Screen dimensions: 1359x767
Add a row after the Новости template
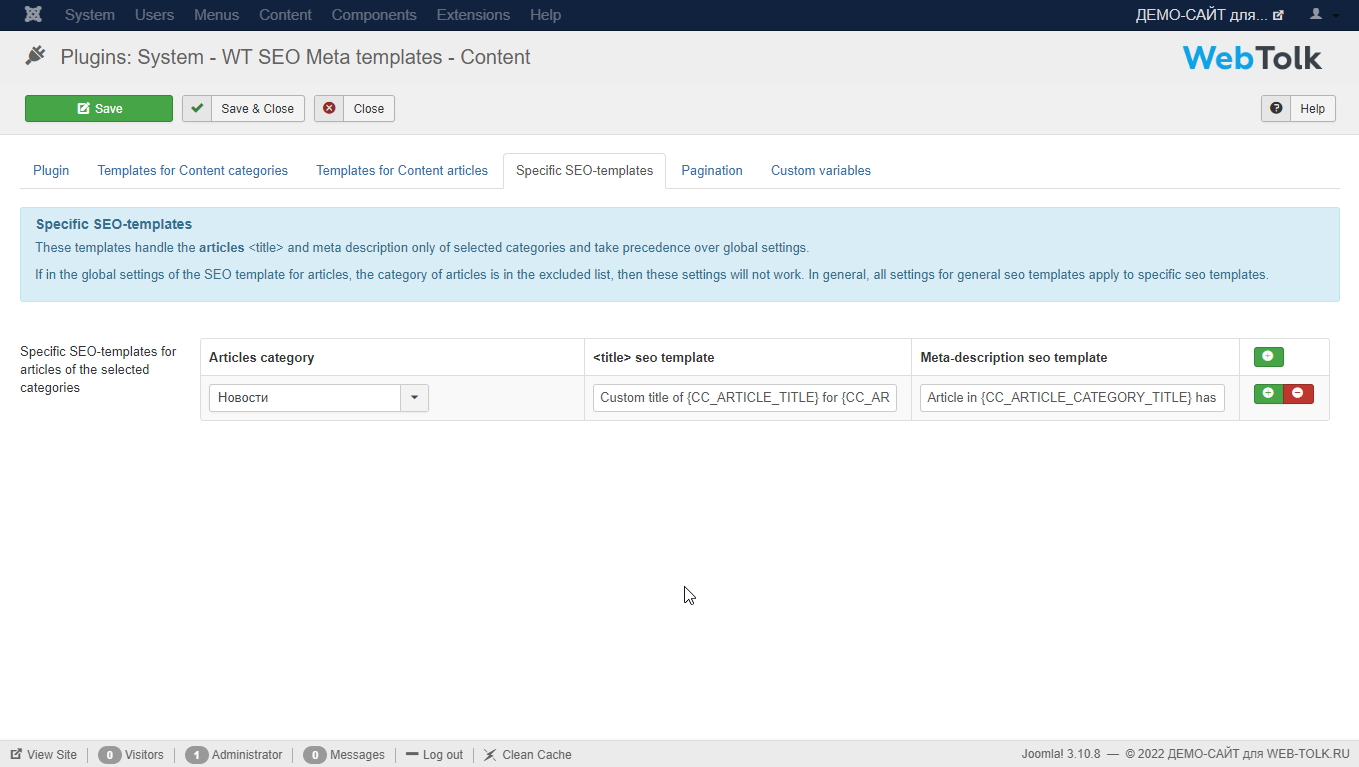point(1268,394)
